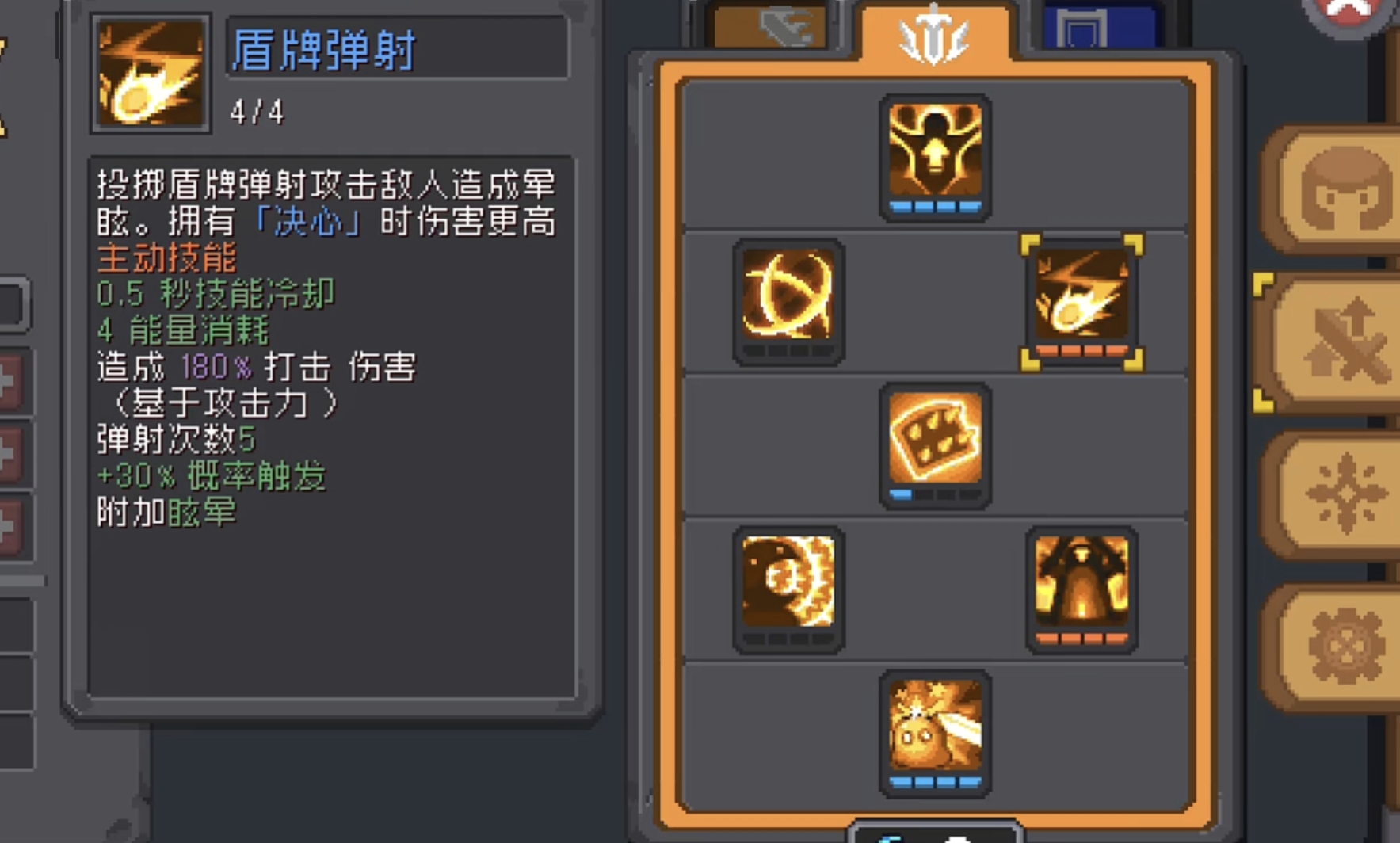
Task: Select the dark guardian figure skill icon
Action: 1081,589
